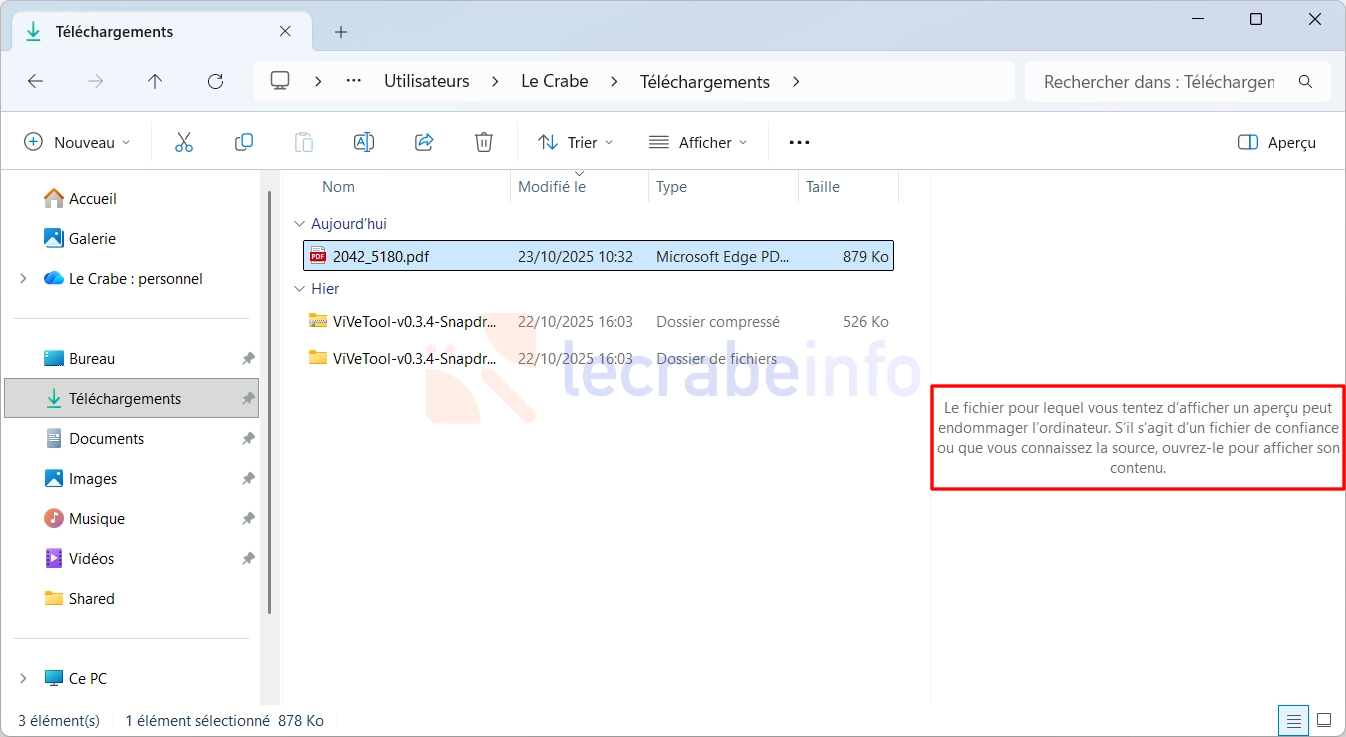1346x737 pixels.
Task: Go up one folder level
Action: tap(155, 82)
